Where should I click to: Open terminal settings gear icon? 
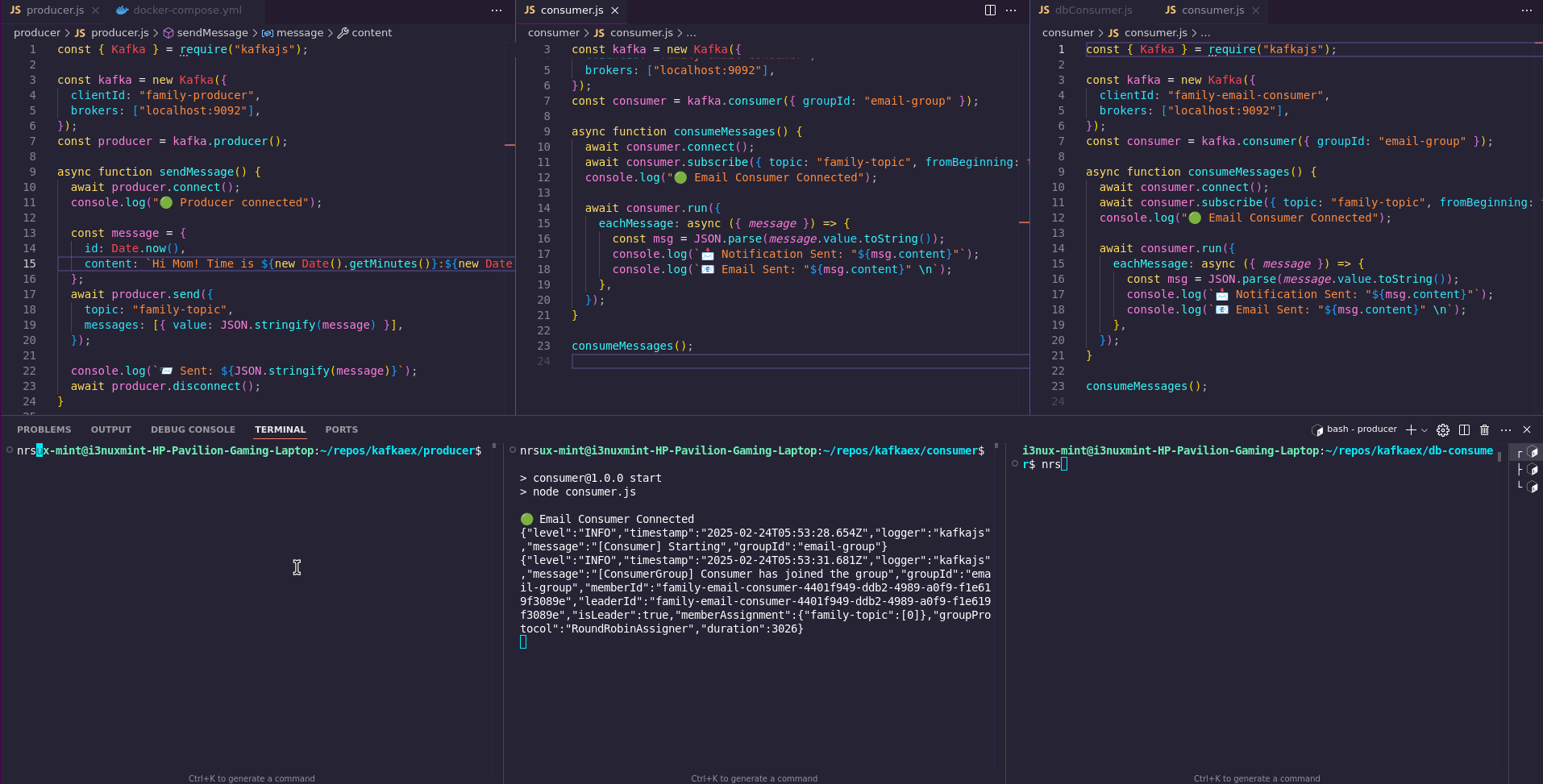tap(1443, 430)
